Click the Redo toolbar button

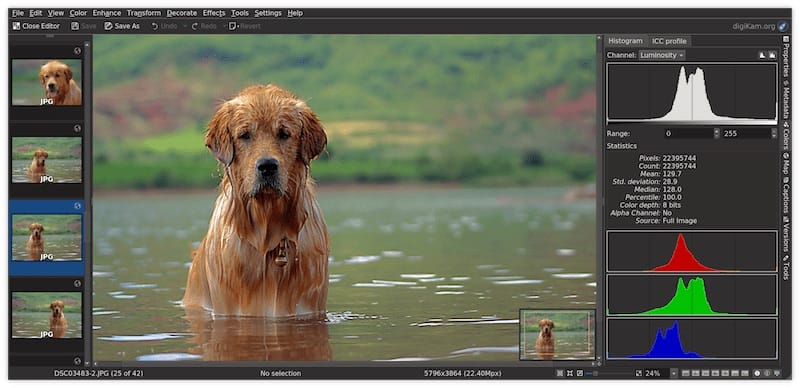pyautogui.click(x=204, y=26)
